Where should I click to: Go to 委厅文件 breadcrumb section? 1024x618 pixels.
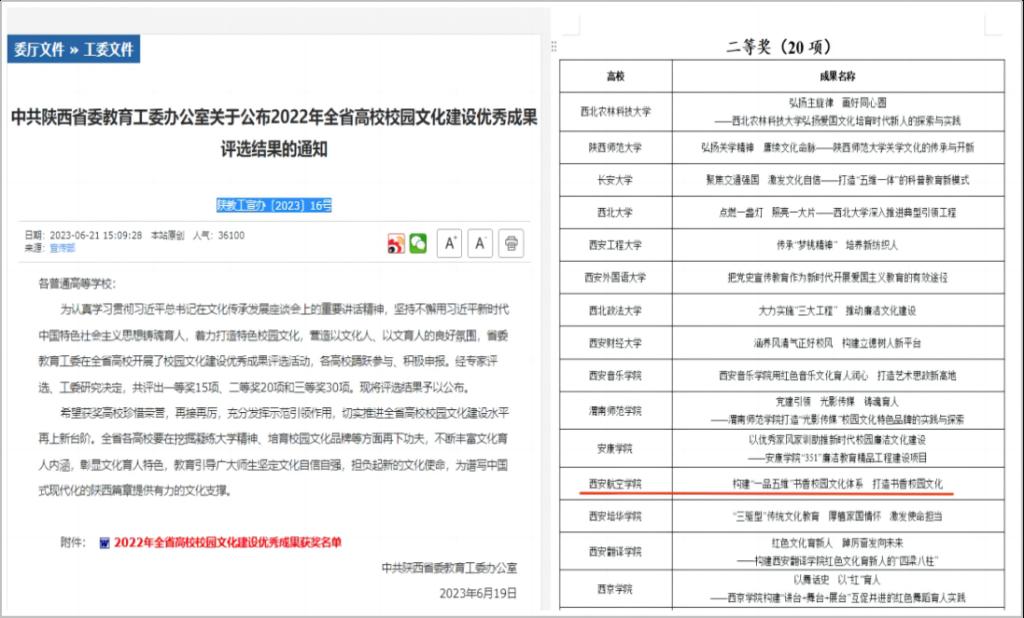[x=38, y=50]
